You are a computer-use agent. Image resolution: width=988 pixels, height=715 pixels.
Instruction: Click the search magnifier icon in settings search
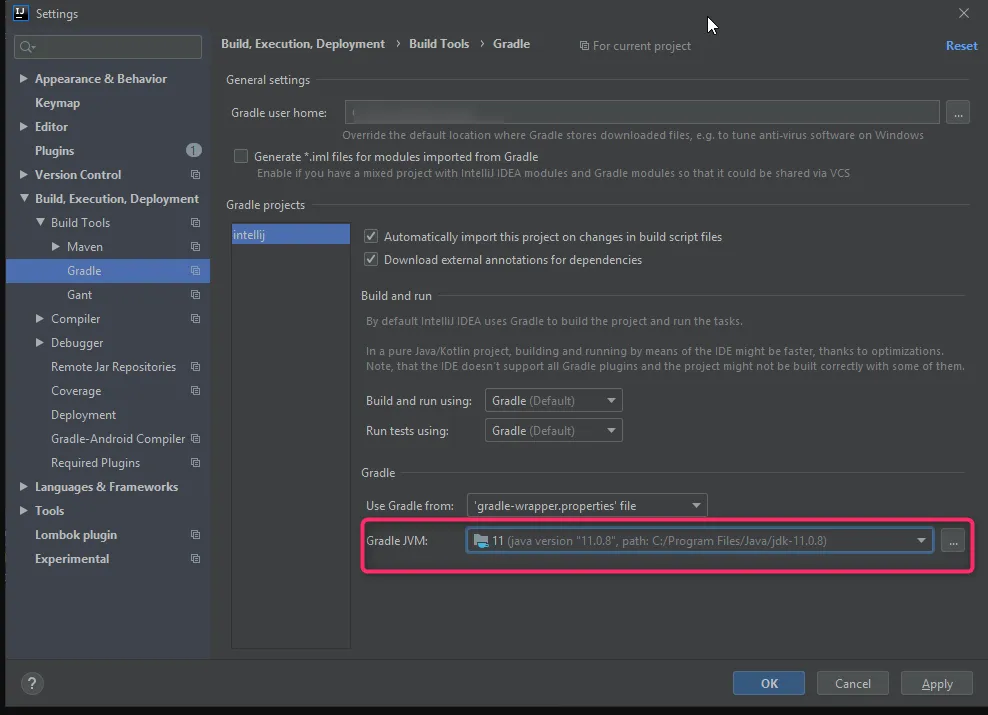[x=27, y=47]
